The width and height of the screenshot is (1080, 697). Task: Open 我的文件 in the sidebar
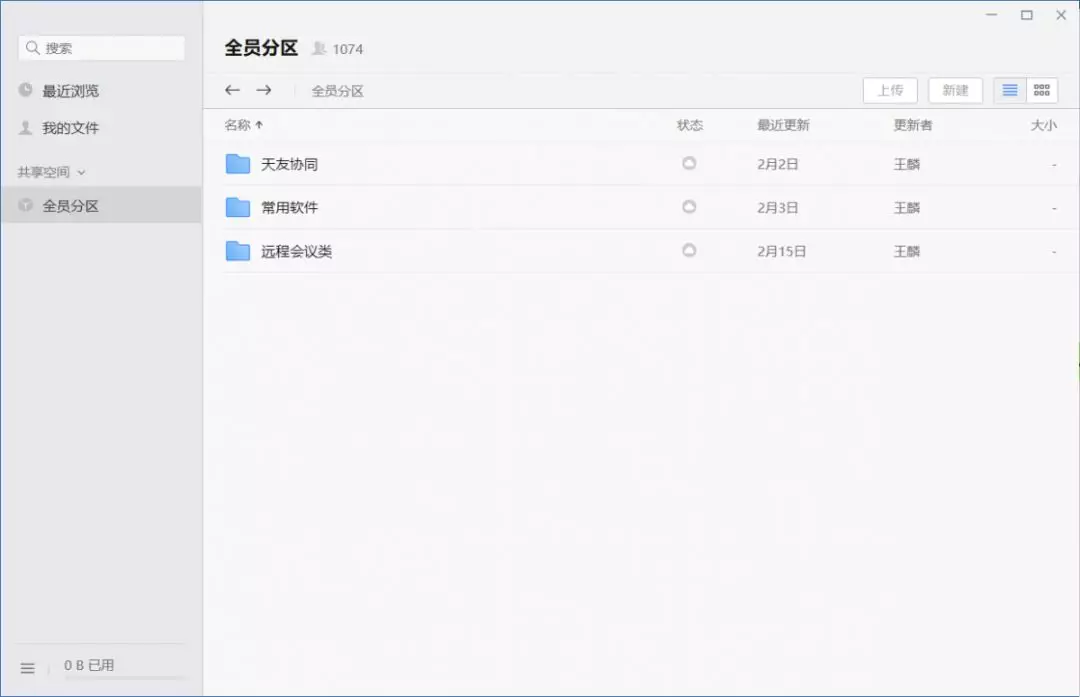70,128
